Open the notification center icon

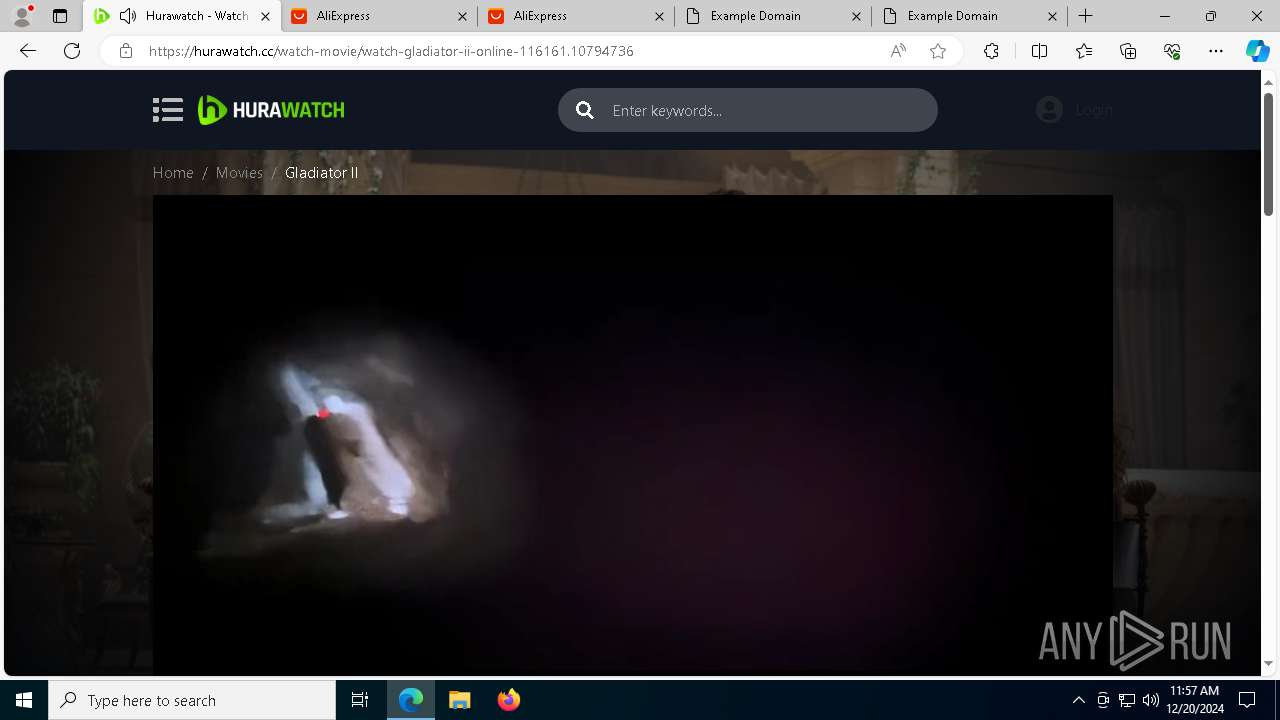tap(1247, 700)
